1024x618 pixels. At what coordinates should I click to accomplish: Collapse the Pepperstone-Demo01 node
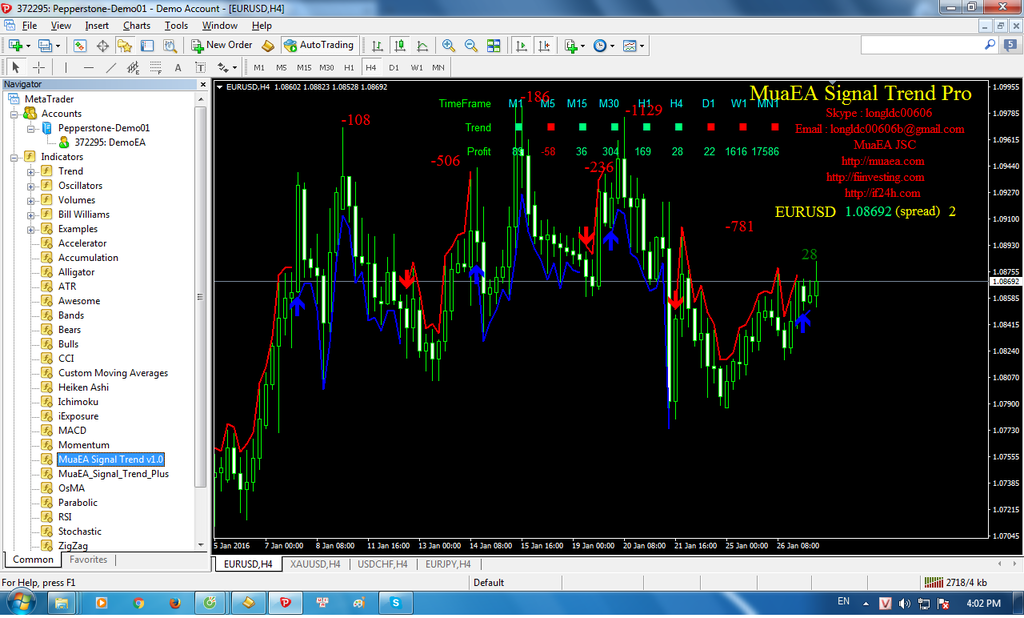[x=31, y=129]
